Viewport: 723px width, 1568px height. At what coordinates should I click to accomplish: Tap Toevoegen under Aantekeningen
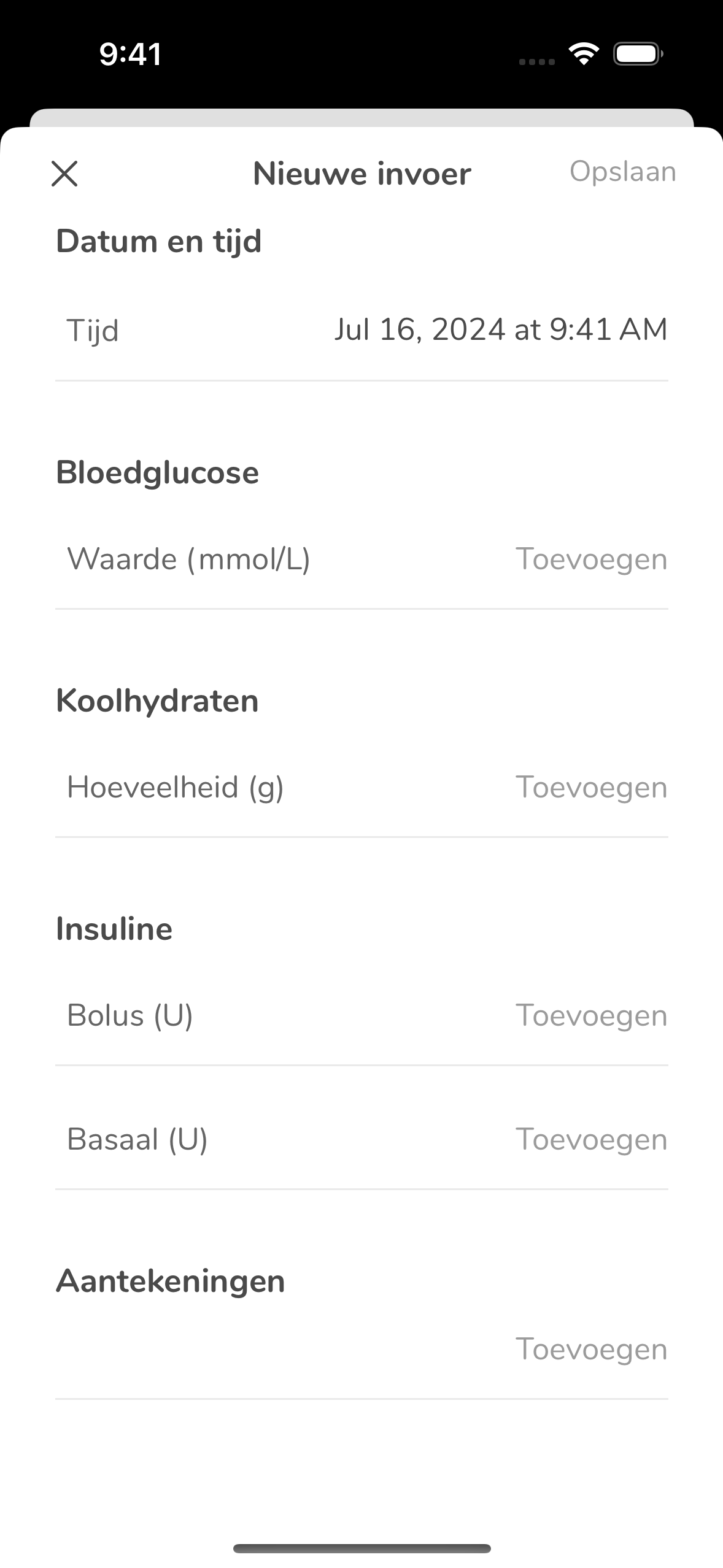click(x=591, y=1349)
